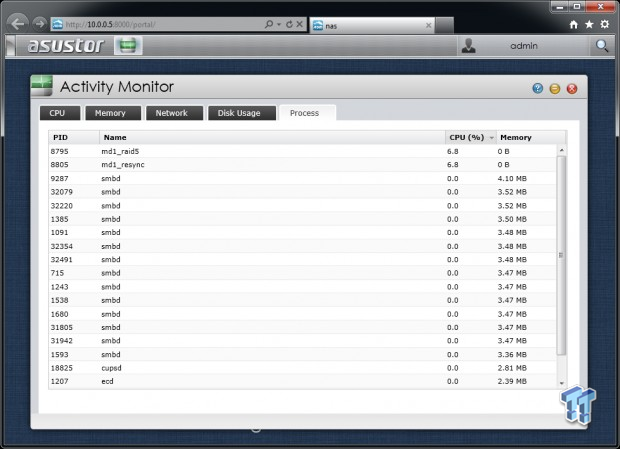Click the asustor logo

tap(66, 46)
